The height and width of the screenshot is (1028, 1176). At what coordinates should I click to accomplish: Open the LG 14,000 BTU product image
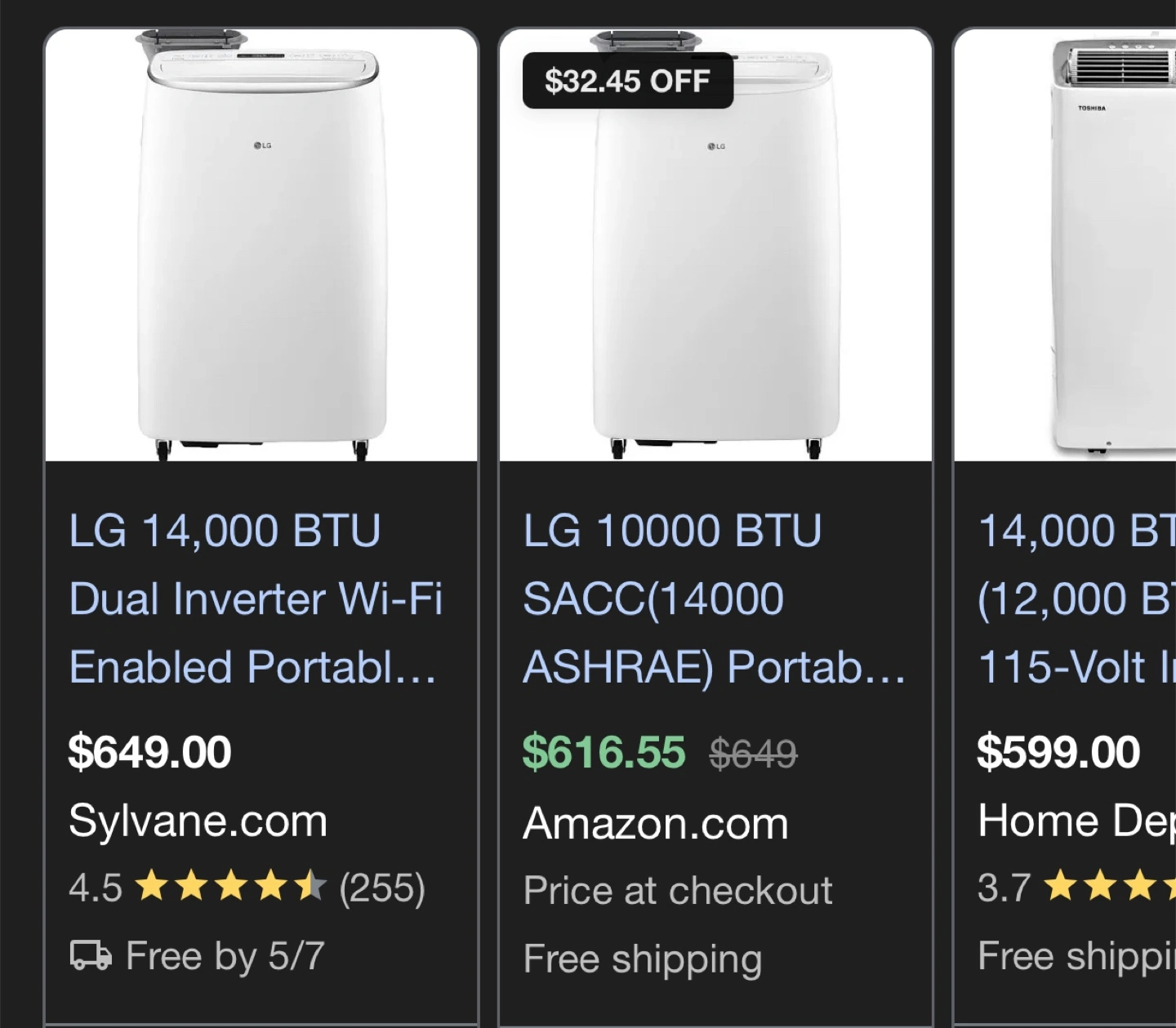[x=261, y=245]
